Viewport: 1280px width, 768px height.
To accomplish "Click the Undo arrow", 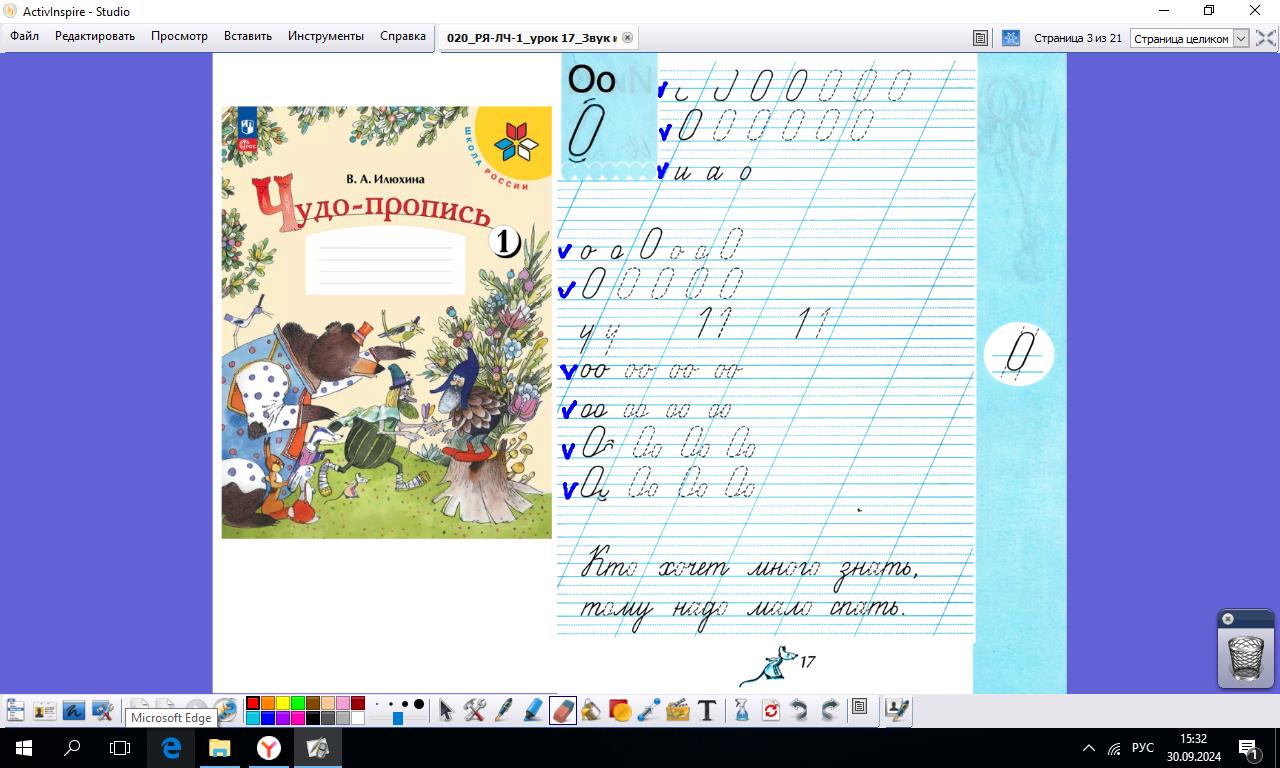I will [x=799, y=710].
